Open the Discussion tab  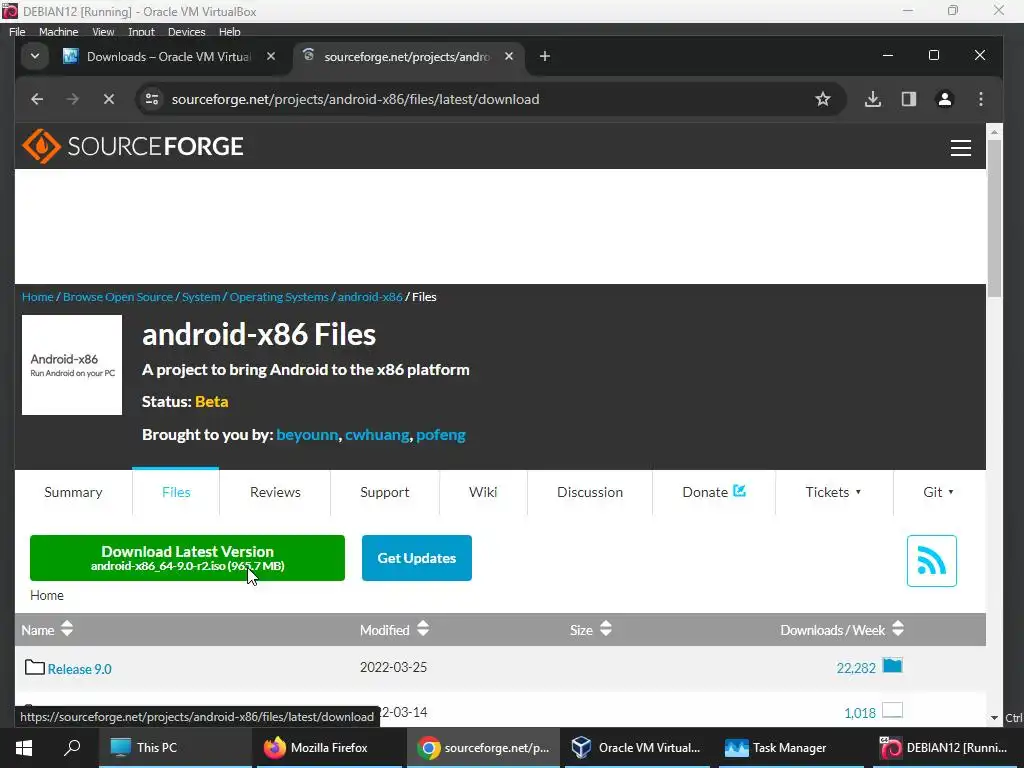590,492
